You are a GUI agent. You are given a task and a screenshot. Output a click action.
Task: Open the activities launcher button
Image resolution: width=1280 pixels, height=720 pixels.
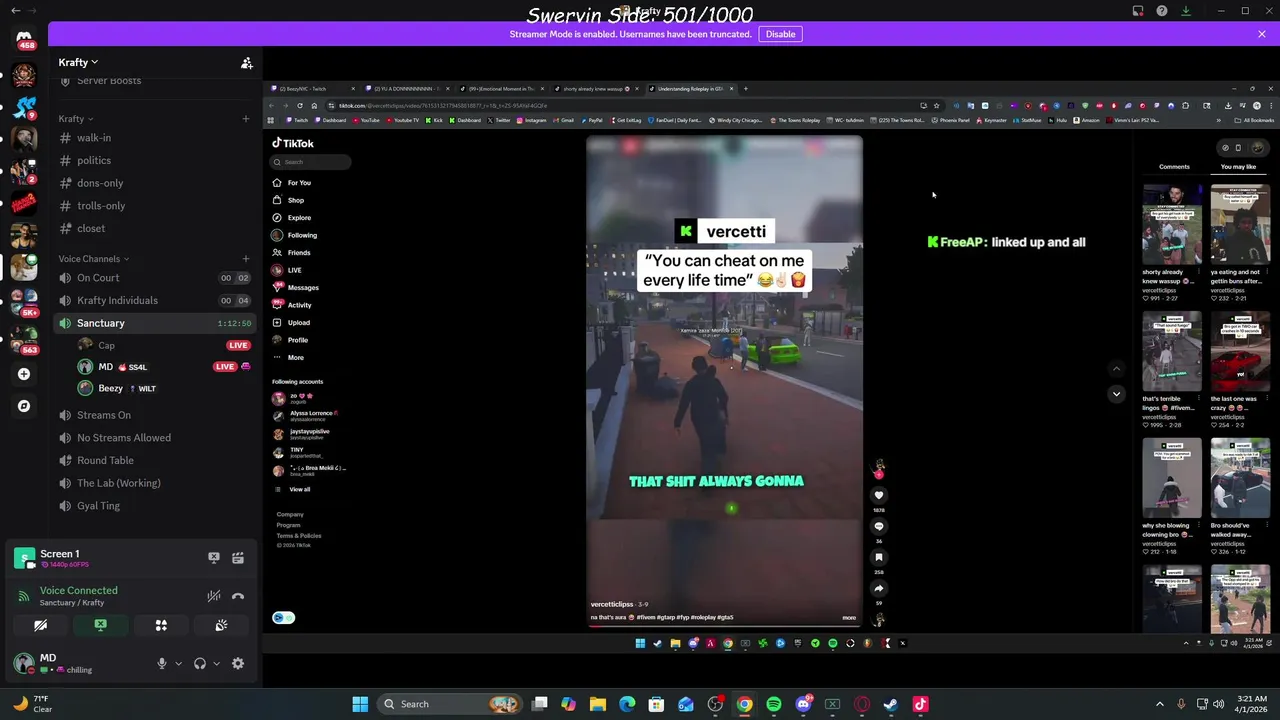pos(161,625)
